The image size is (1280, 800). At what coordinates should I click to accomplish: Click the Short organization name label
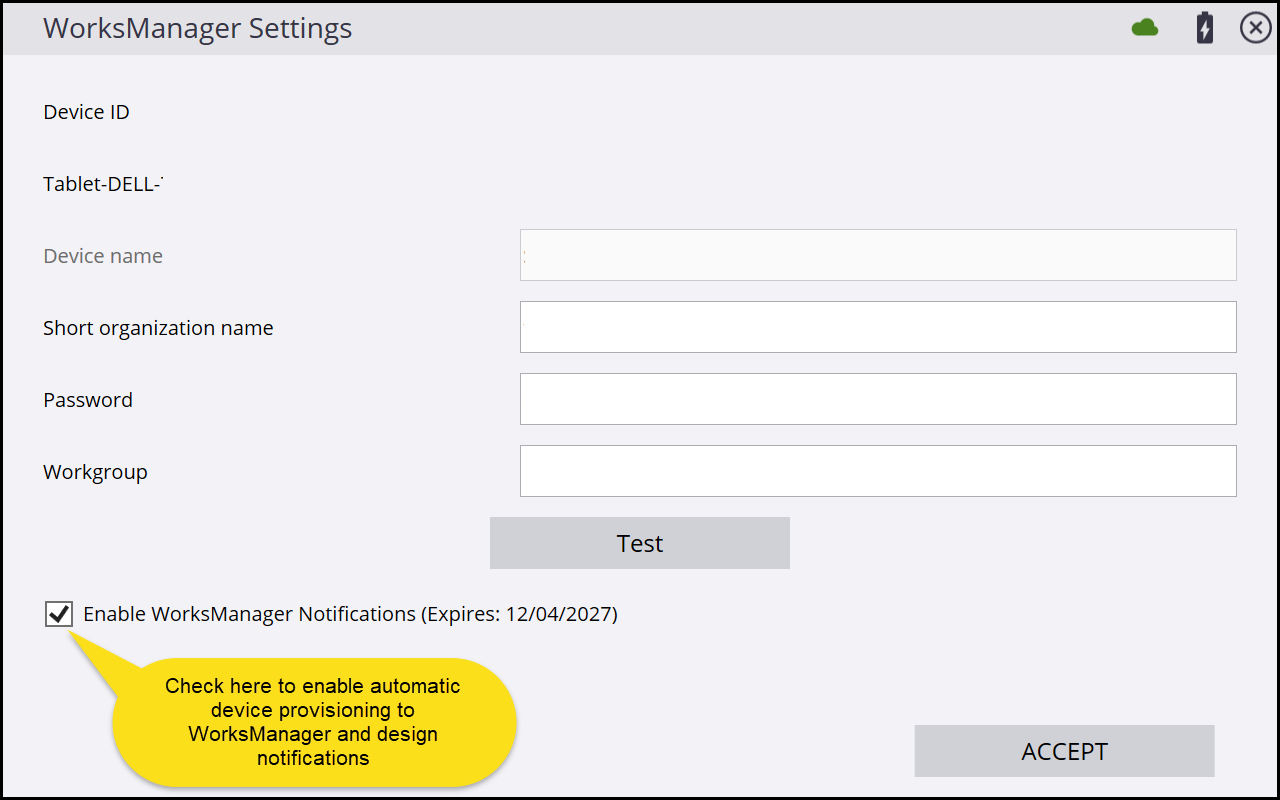158,328
